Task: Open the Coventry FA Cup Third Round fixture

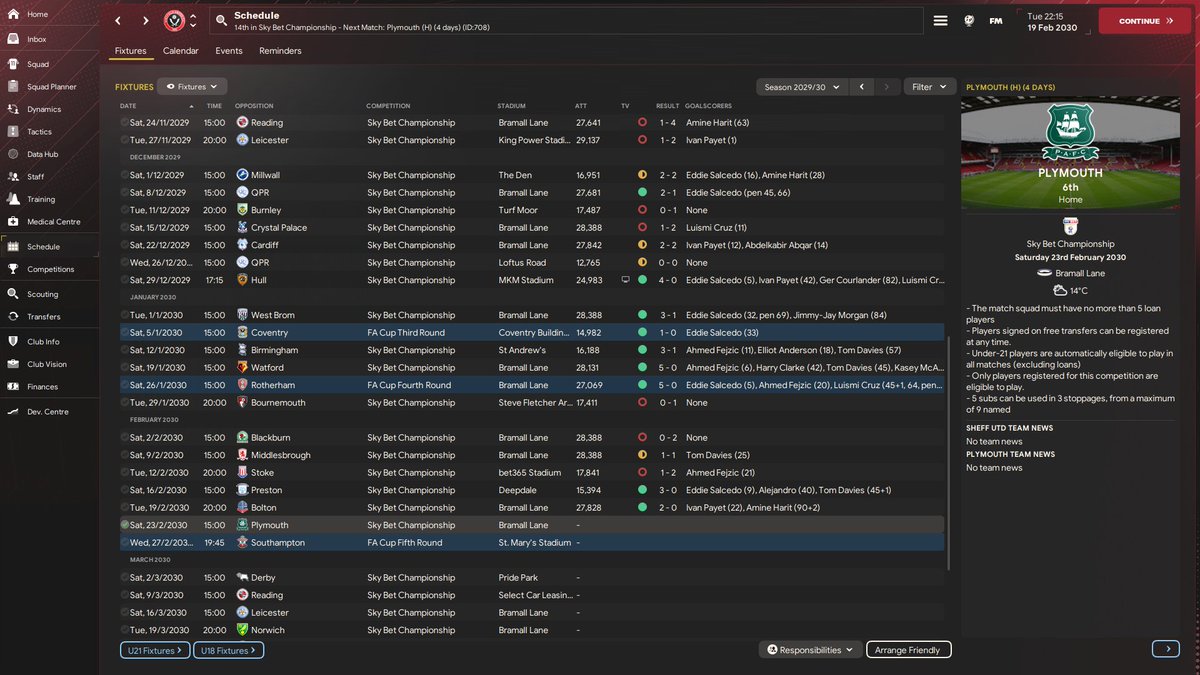Action: point(532,332)
